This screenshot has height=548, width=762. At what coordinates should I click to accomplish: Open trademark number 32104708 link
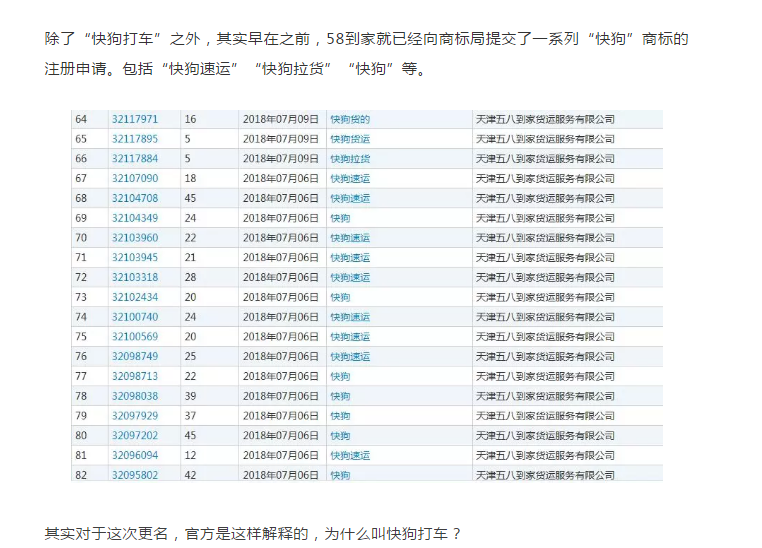click(135, 198)
